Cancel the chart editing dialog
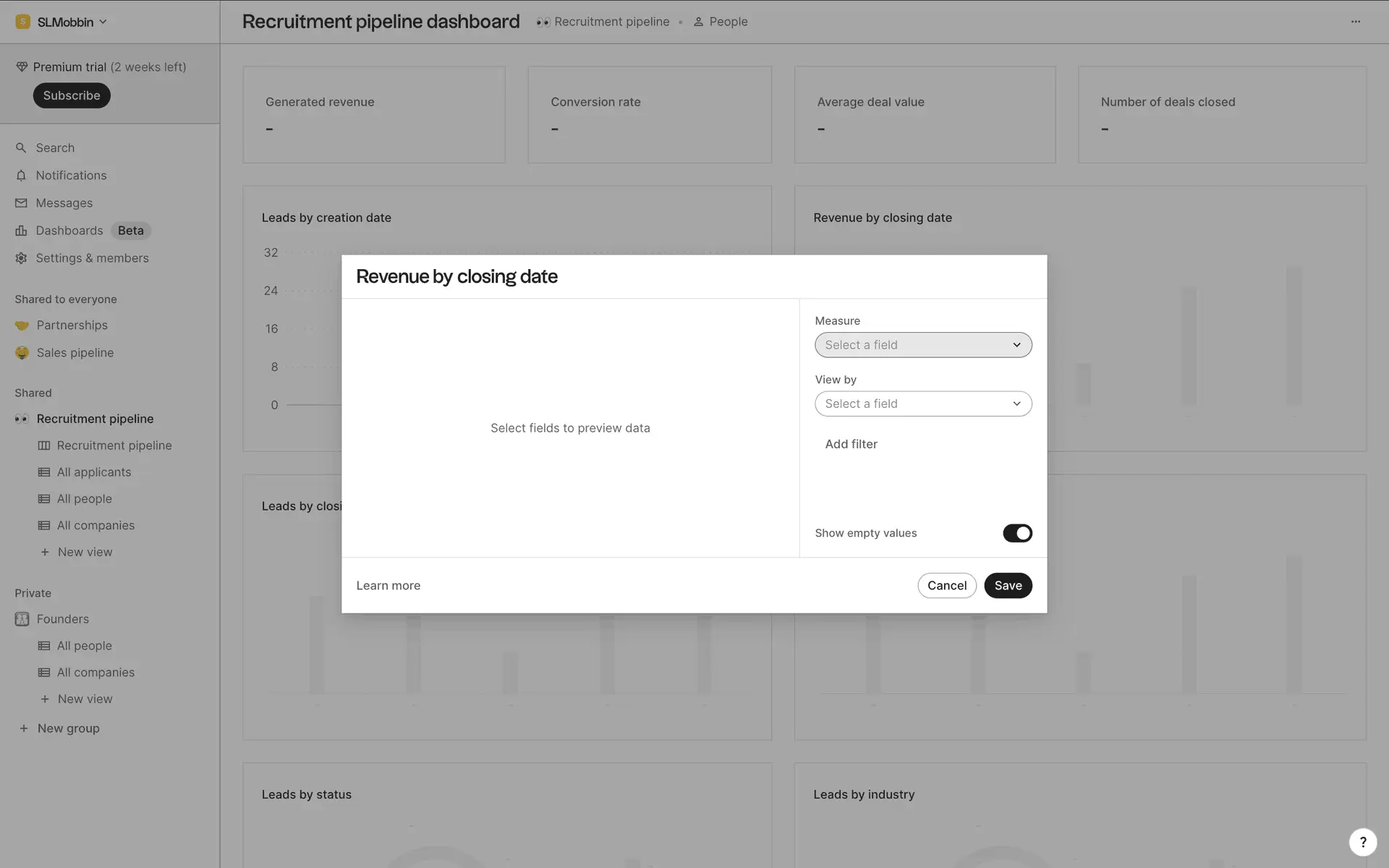Screen dimensions: 1389x868 pos(946,586)
